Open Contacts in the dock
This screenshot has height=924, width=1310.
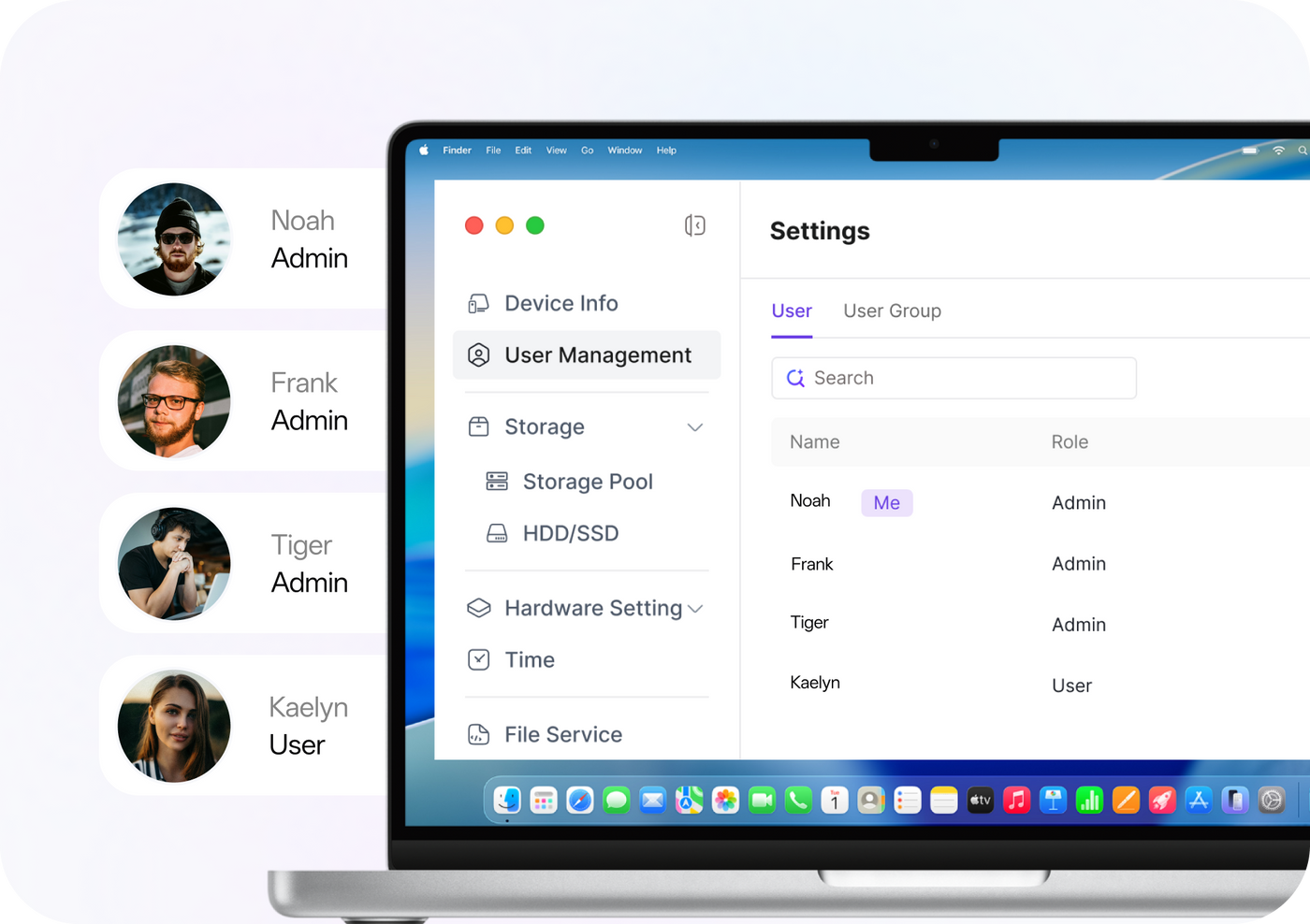click(871, 800)
